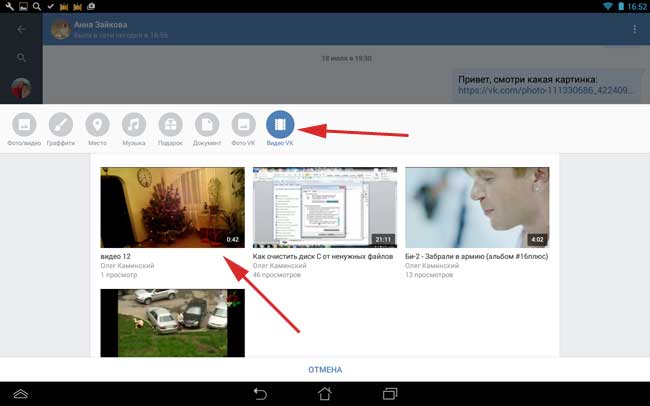Select the Фото/видео attachment icon
650x406 pixels.
25,125
